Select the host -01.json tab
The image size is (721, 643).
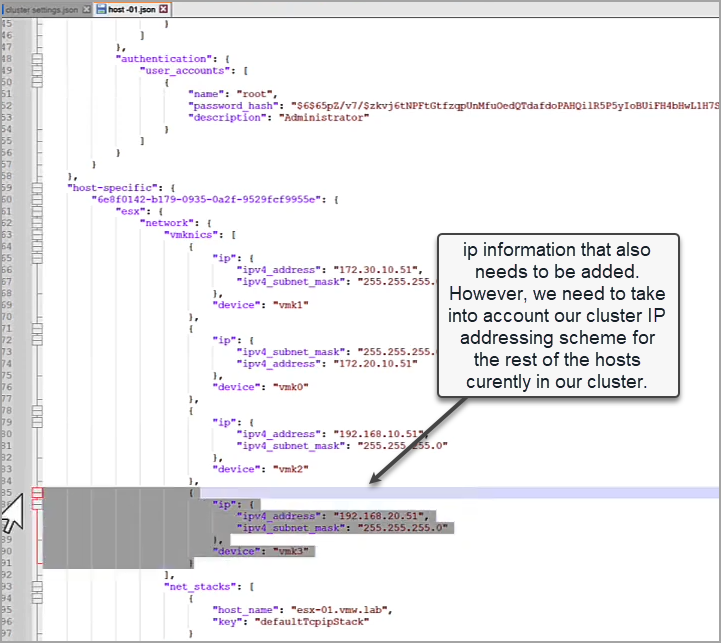[132, 9]
